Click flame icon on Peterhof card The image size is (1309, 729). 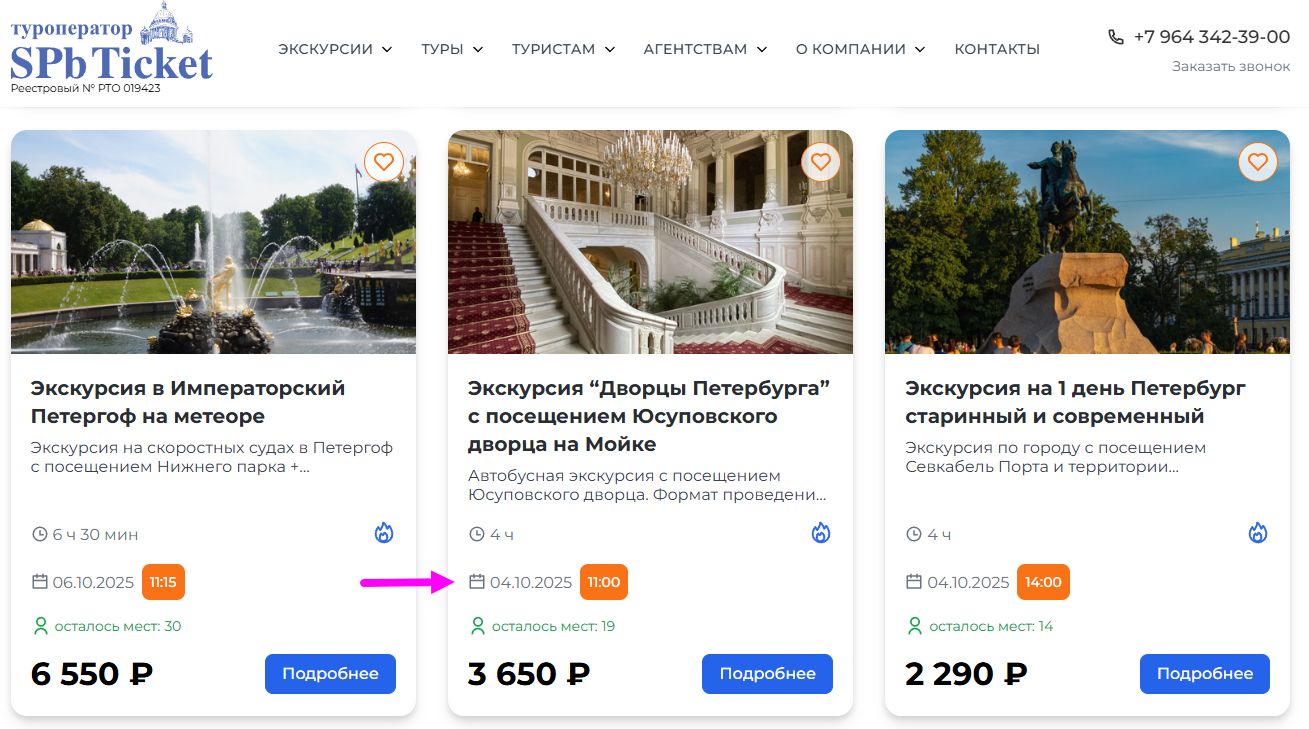[x=384, y=533]
